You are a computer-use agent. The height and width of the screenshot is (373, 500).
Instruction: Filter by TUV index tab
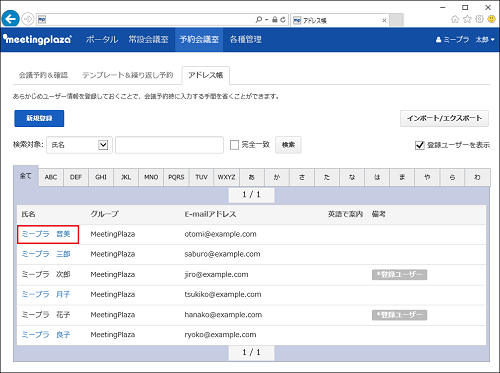[201, 177]
